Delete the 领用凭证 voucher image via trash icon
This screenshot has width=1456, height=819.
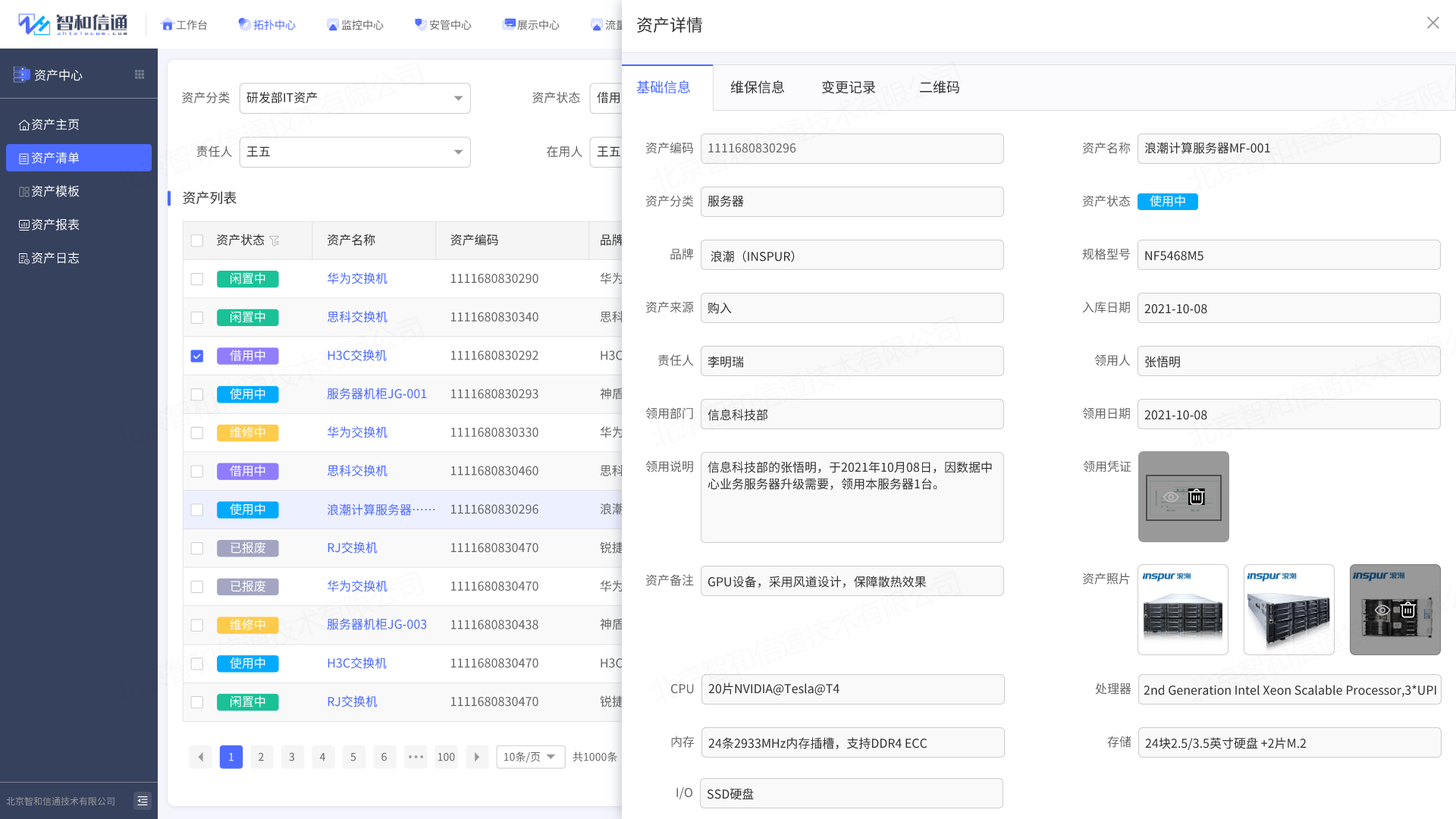pyautogui.click(x=1196, y=497)
